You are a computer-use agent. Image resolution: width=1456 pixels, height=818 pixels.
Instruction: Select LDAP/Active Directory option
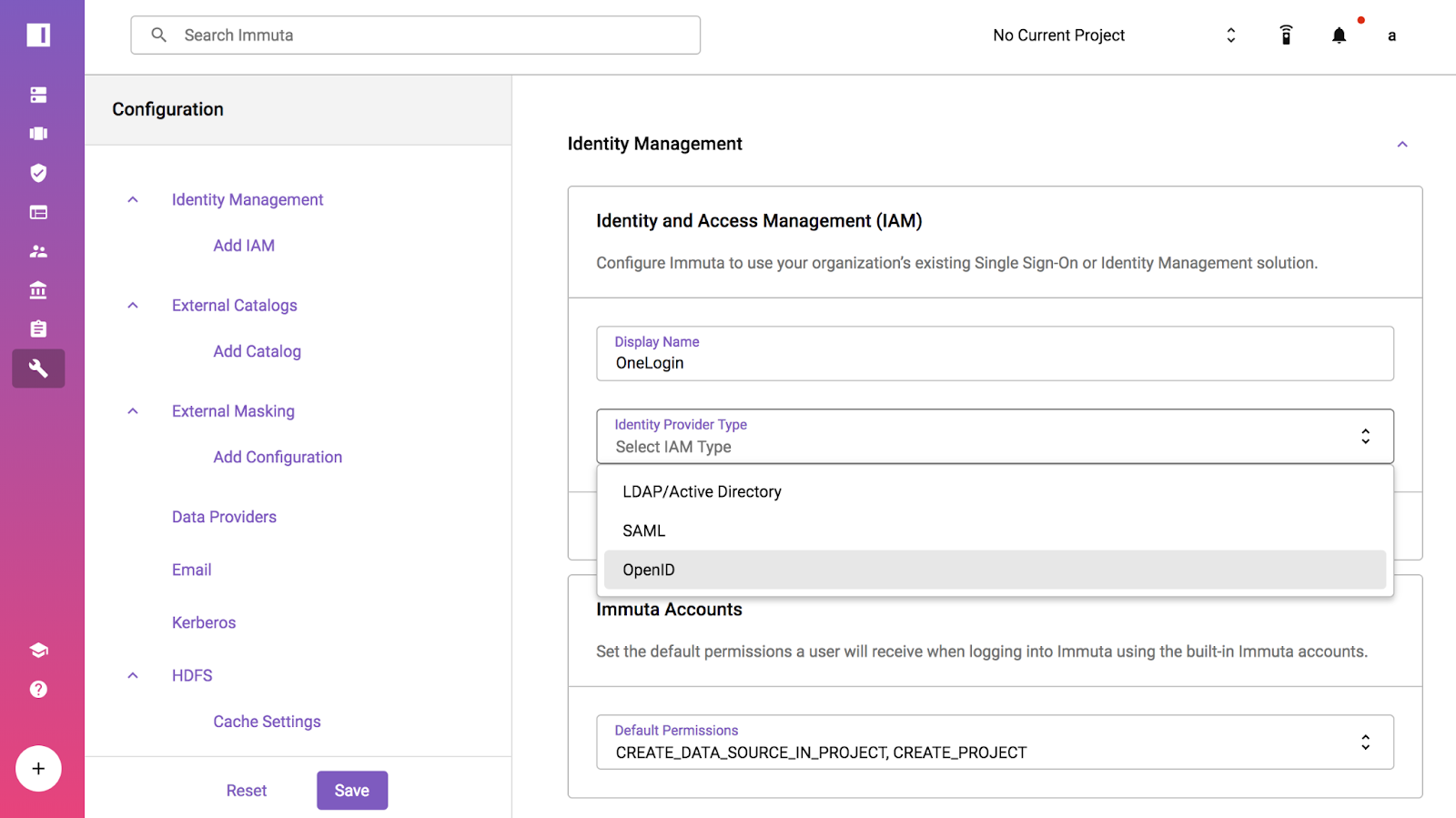[995, 491]
